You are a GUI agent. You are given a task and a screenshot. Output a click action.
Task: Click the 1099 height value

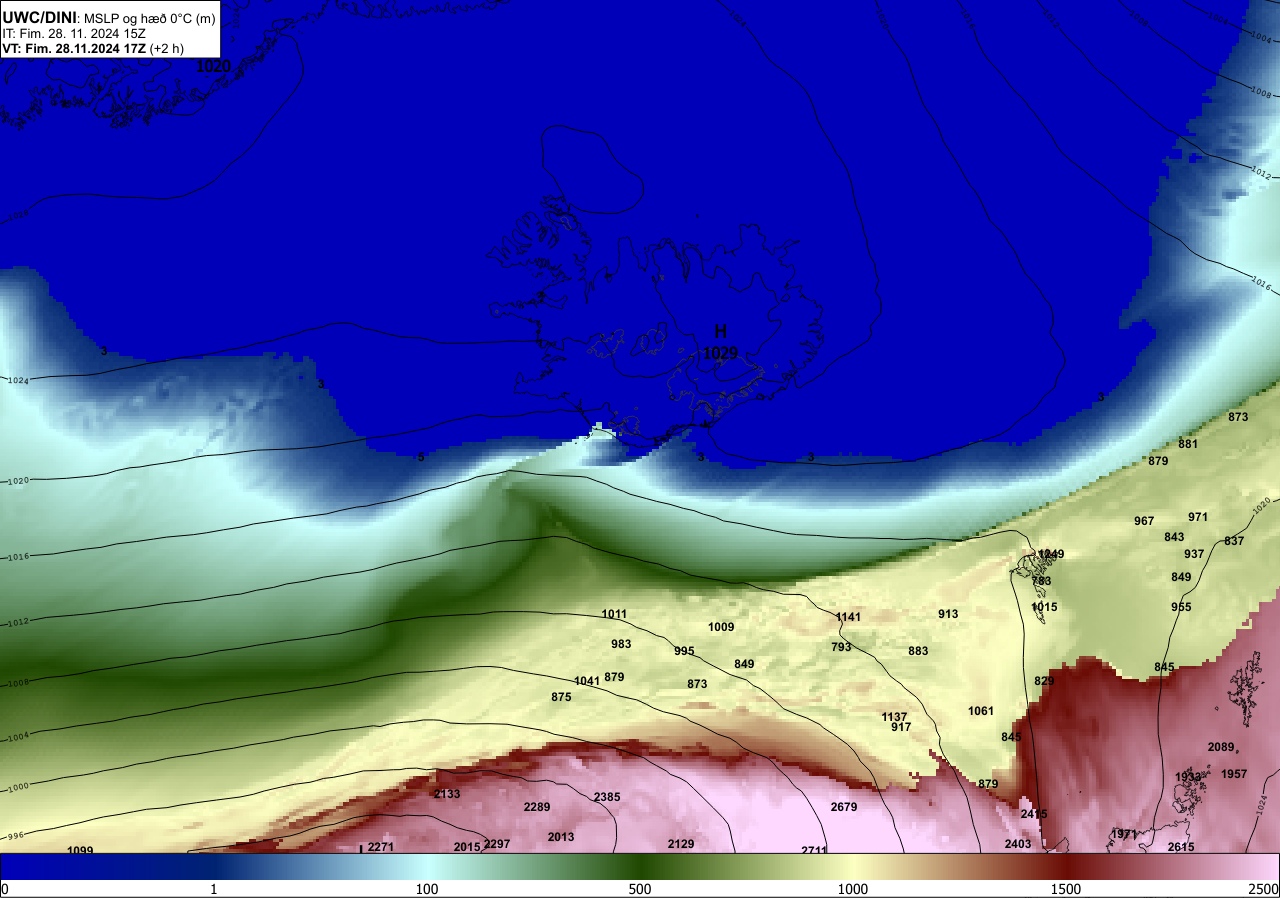click(x=80, y=850)
